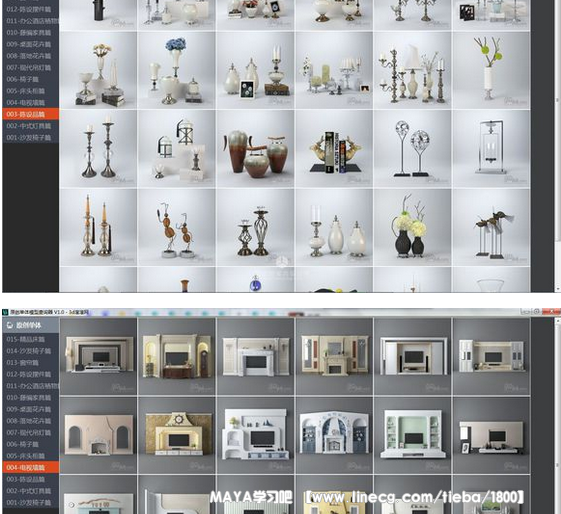Image resolution: width=561 pixels, height=514 pixels.
Task: Click the lower window scrollbar up arrow
Action: pyautogui.click(x=557, y=322)
